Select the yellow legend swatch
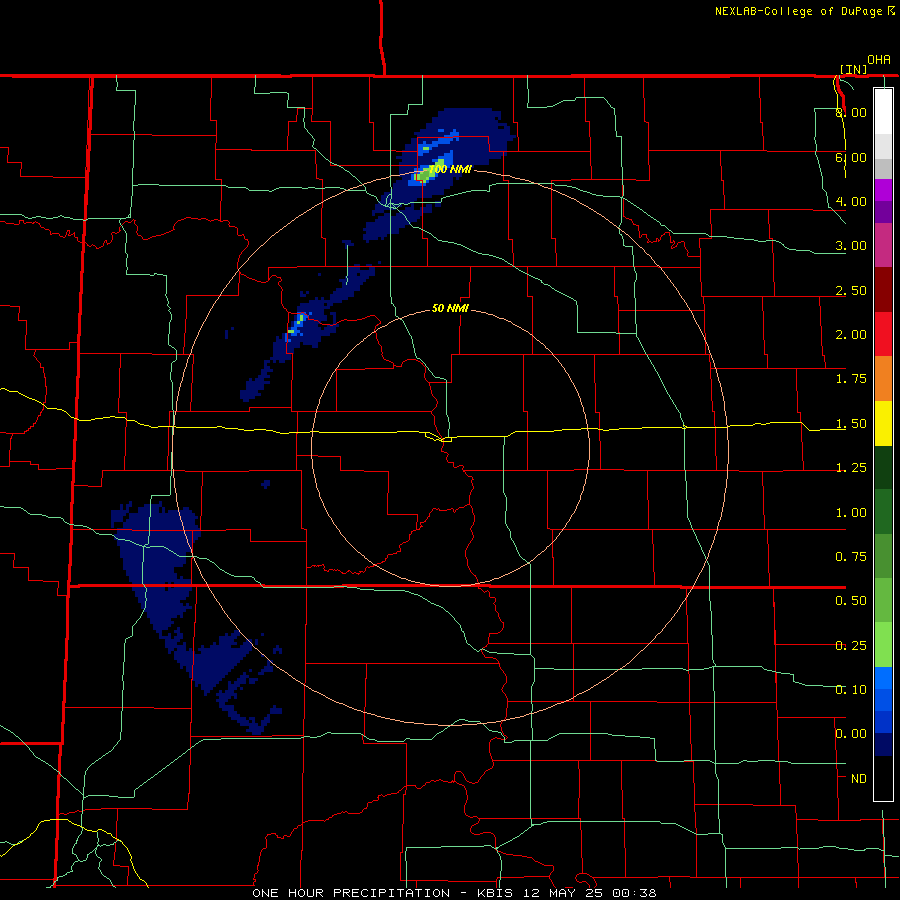This screenshot has width=900, height=900. (883, 424)
